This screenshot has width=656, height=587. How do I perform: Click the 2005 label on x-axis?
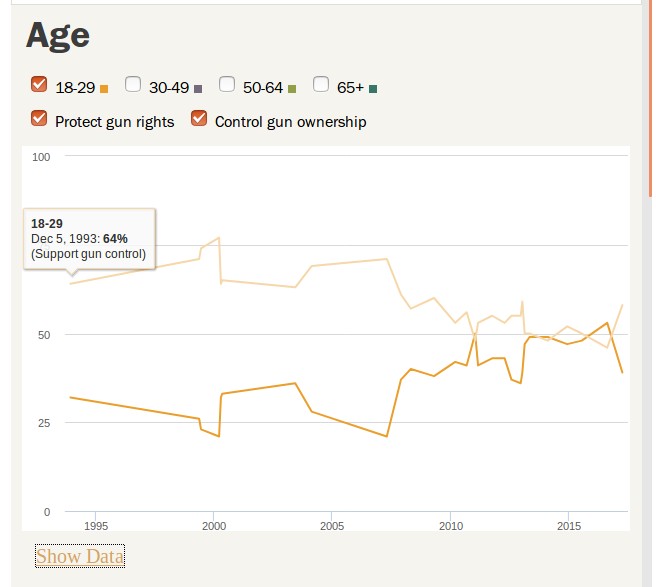(x=332, y=526)
